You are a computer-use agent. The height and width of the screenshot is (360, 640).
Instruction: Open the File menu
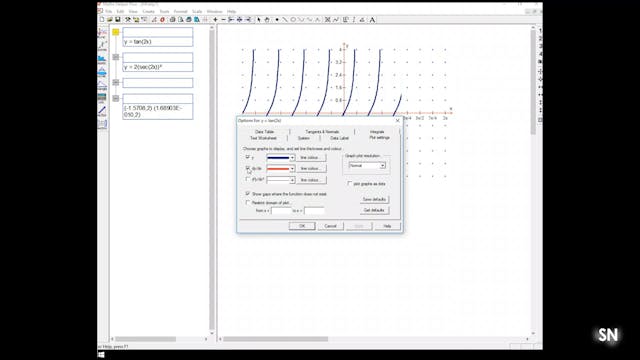coord(108,11)
